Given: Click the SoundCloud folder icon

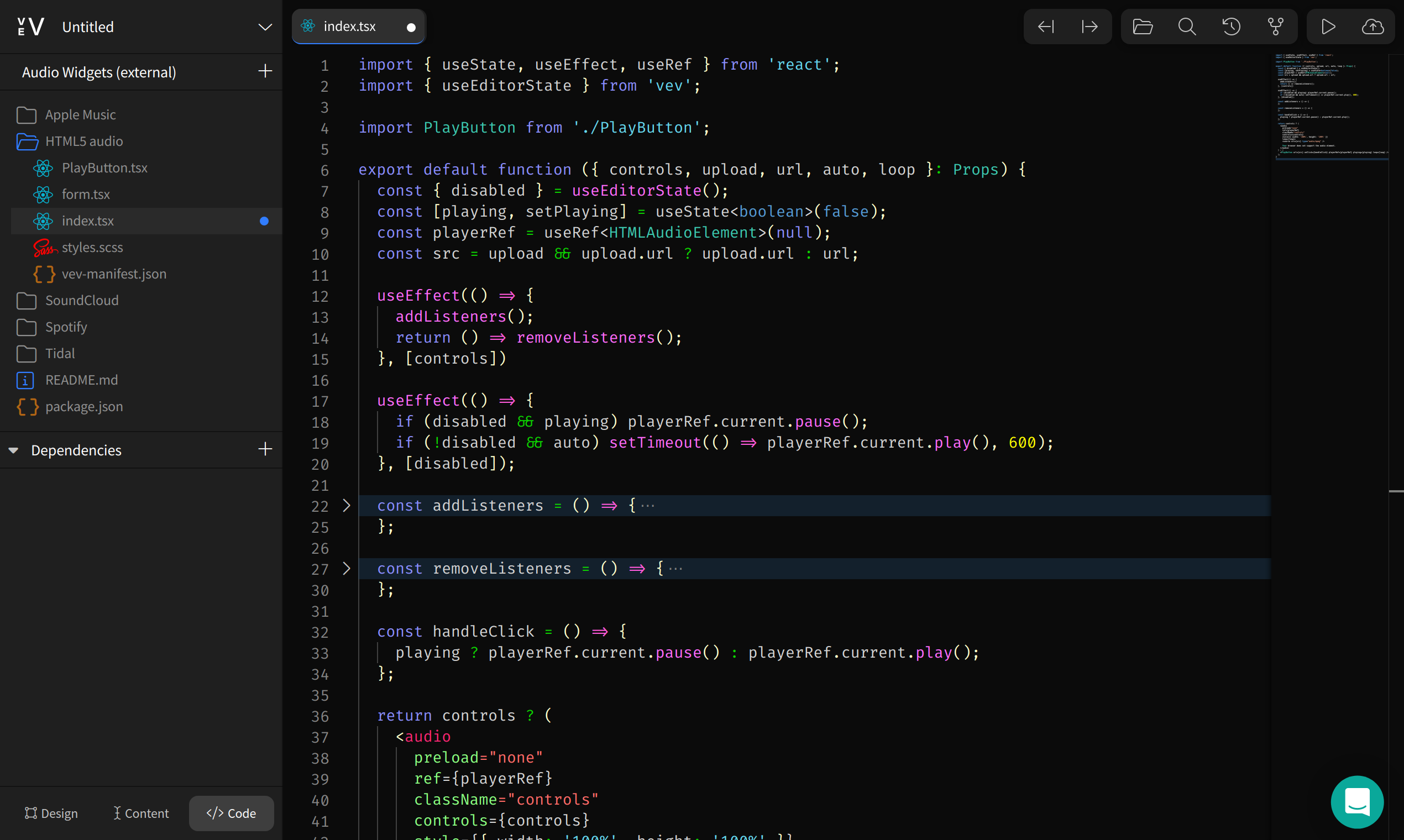Looking at the screenshot, I should [x=27, y=301].
